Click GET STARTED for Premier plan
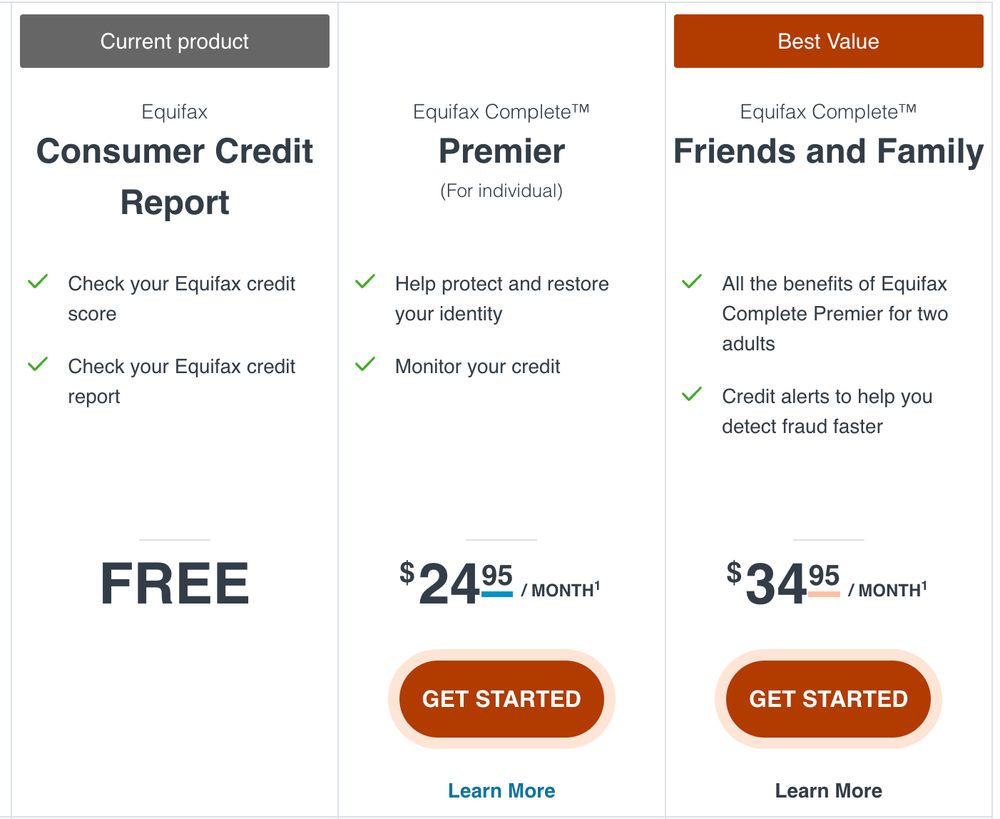The width and height of the screenshot is (1000, 819). (501, 699)
